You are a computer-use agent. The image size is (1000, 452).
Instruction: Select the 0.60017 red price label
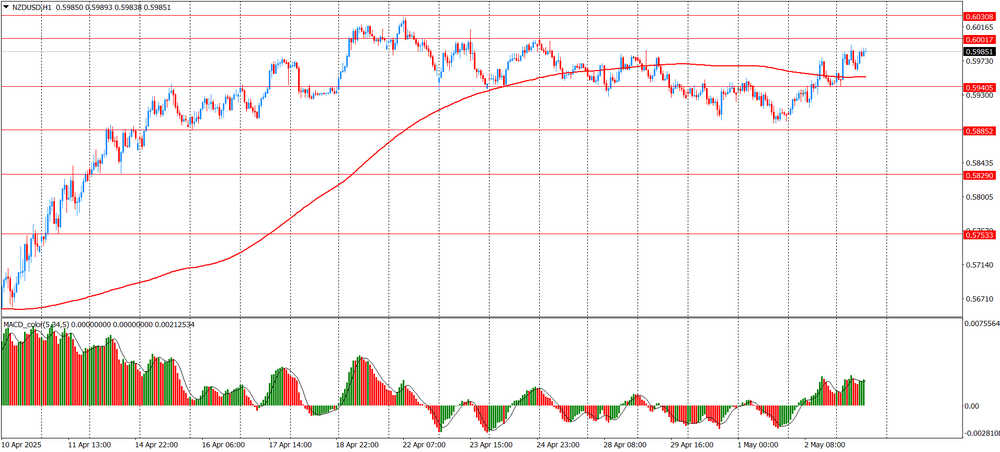pos(979,39)
